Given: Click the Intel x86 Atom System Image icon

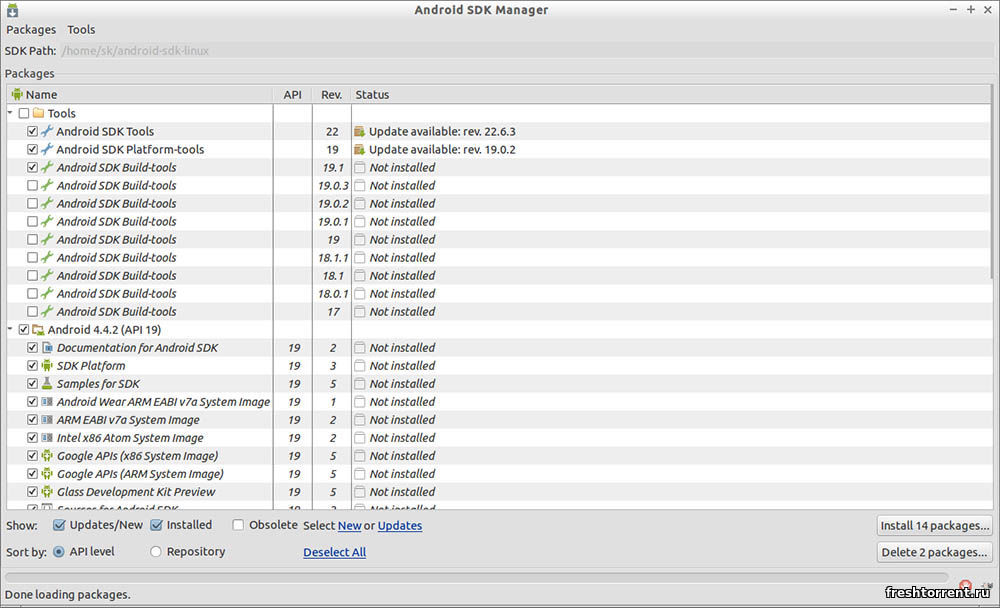Looking at the screenshot, I should (47, 438).
